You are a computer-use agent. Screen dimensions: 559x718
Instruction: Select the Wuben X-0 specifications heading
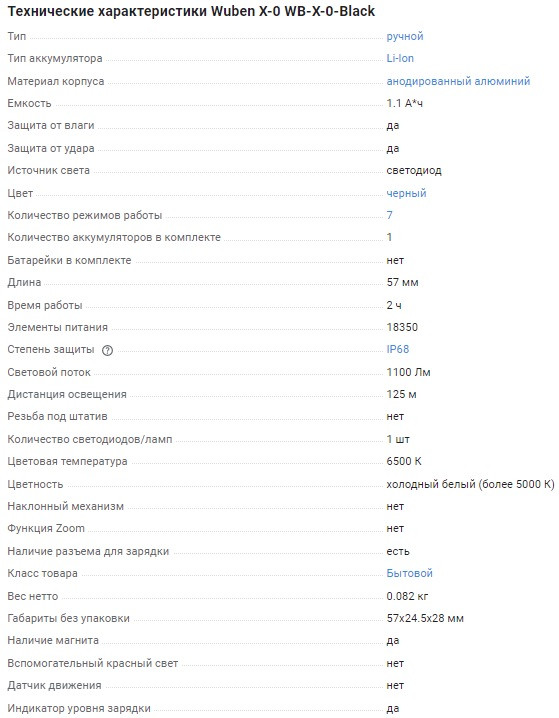tap(191, 11)
